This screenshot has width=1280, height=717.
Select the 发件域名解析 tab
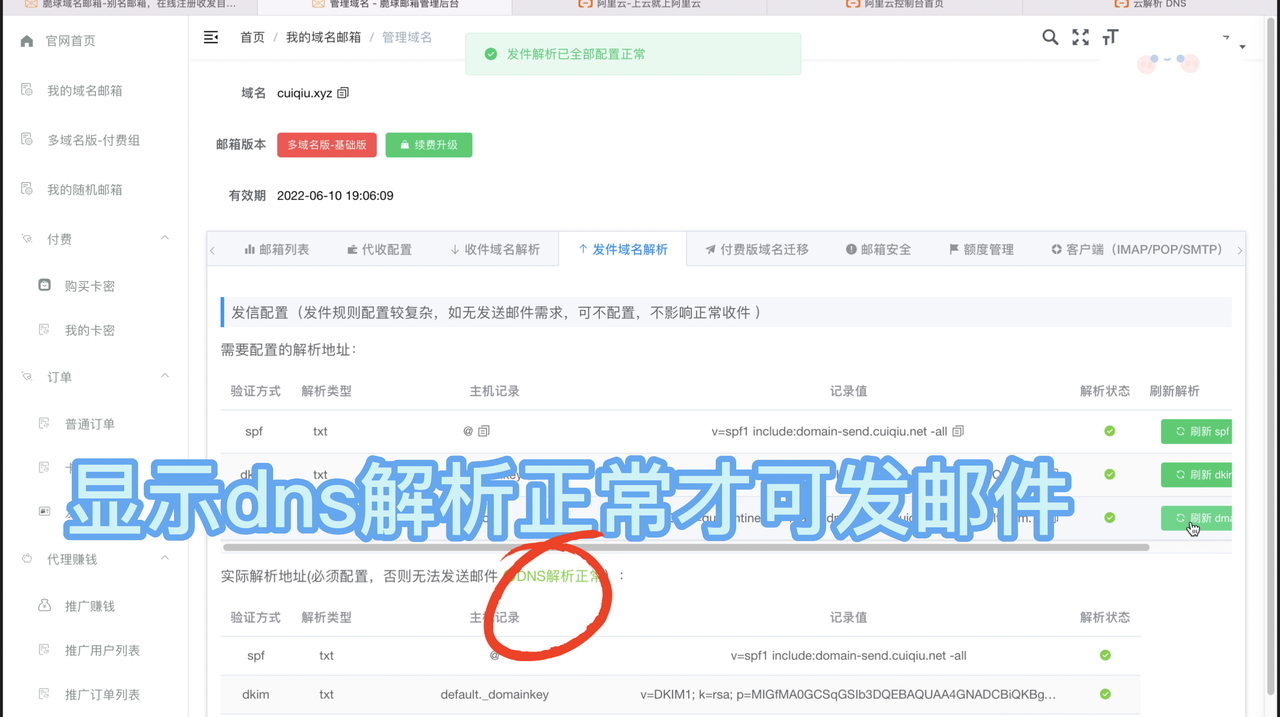pyautogui.click(x=623, y=250)
